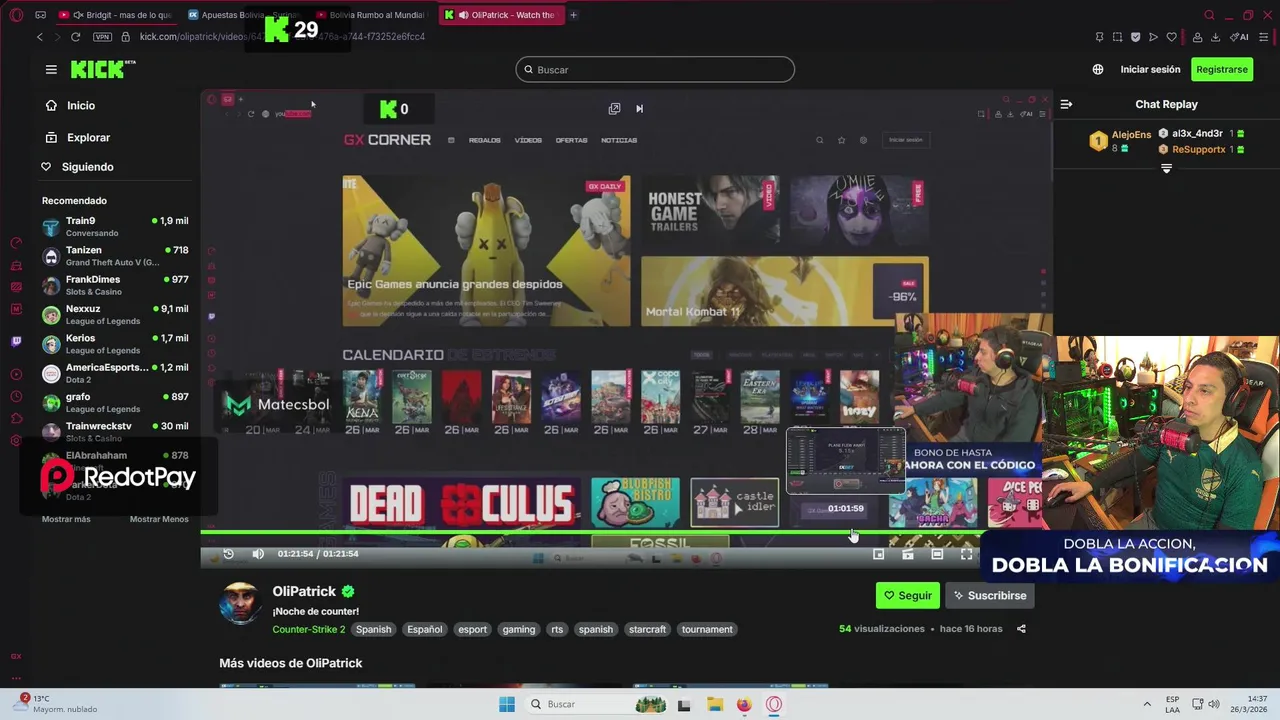The width and height of the screenshot is (1280, 720).
Task: Click the Opera snapshot icon
Action: coord(1117,37)
